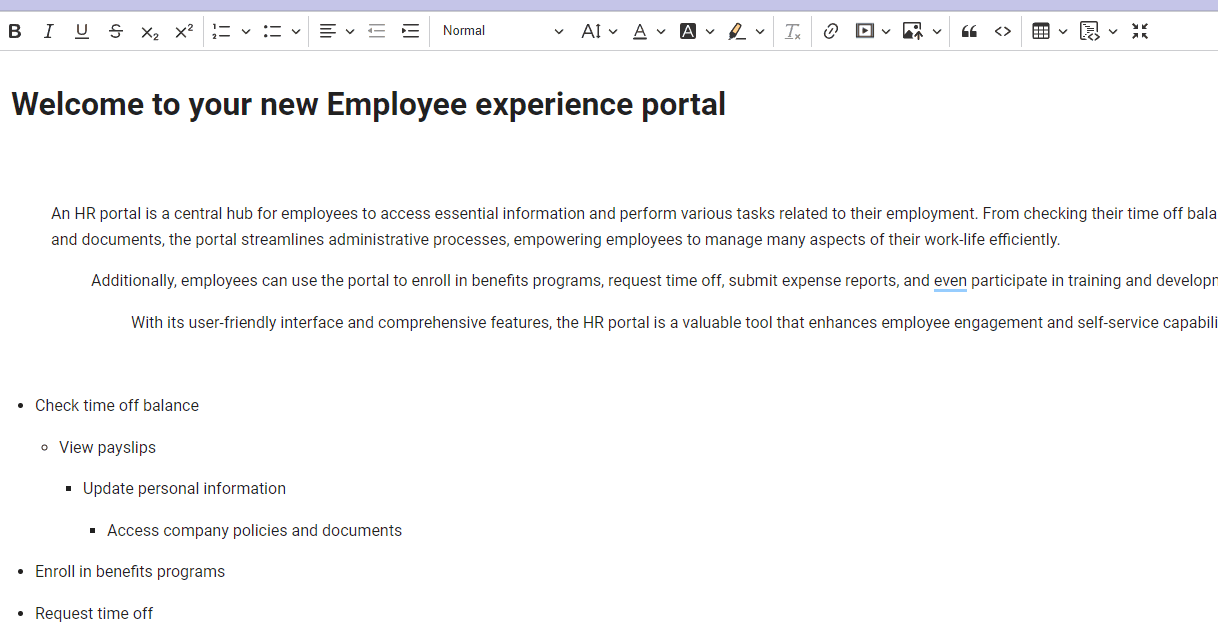This screenshot has height=644, width=1218.
Task: Click the paragraph starting 'An HR portal is'
Action: [634, 226]
